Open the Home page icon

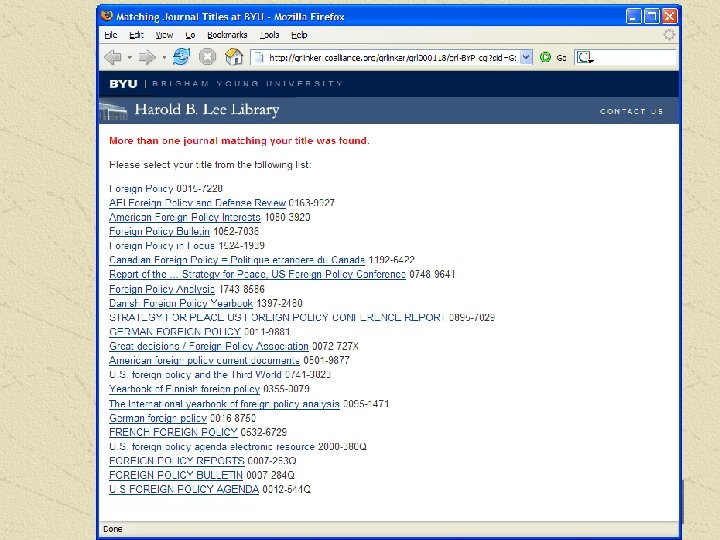point(234,57)
